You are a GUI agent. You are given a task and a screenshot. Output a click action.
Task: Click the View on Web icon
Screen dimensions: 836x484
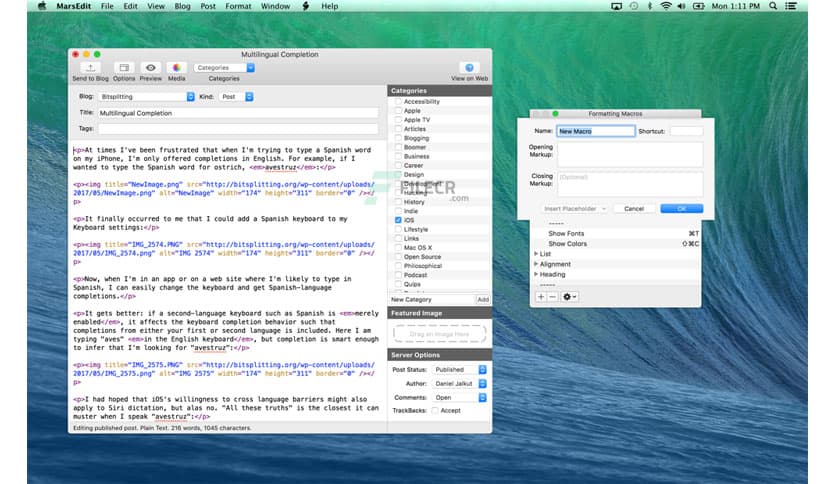(x=469, y=68)
